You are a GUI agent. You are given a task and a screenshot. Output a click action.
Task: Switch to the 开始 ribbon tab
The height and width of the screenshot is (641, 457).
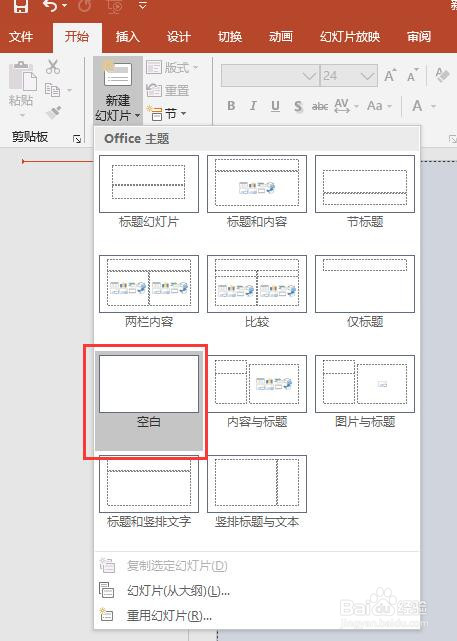point(77,37)
